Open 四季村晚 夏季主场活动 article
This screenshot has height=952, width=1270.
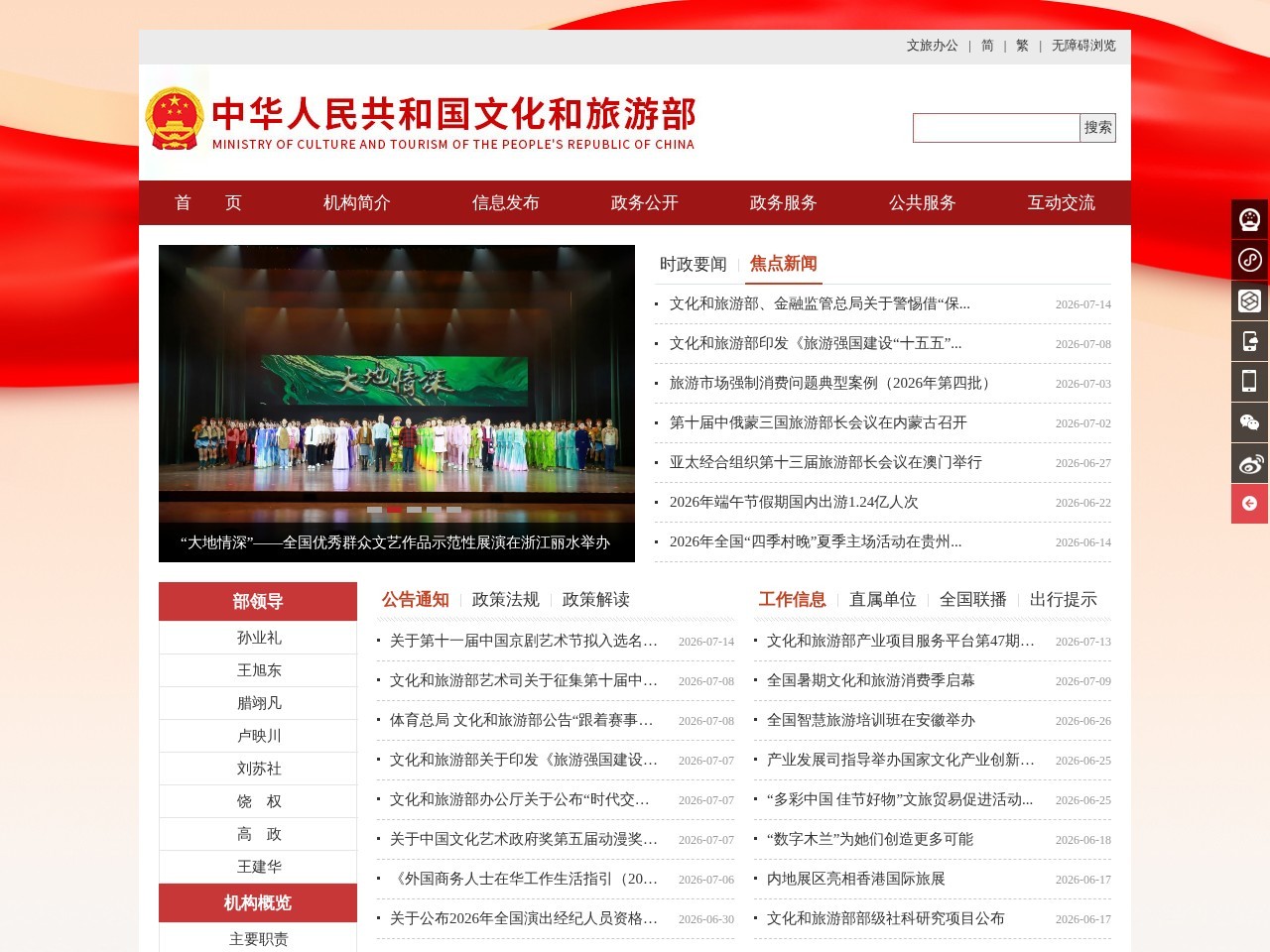point(816,541)
